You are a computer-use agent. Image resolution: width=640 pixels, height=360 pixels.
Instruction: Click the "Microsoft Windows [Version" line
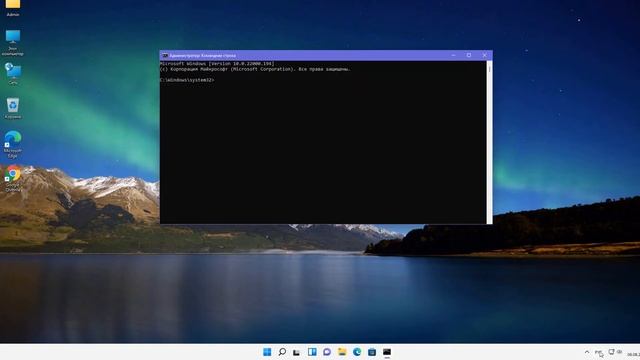point(217,64)
